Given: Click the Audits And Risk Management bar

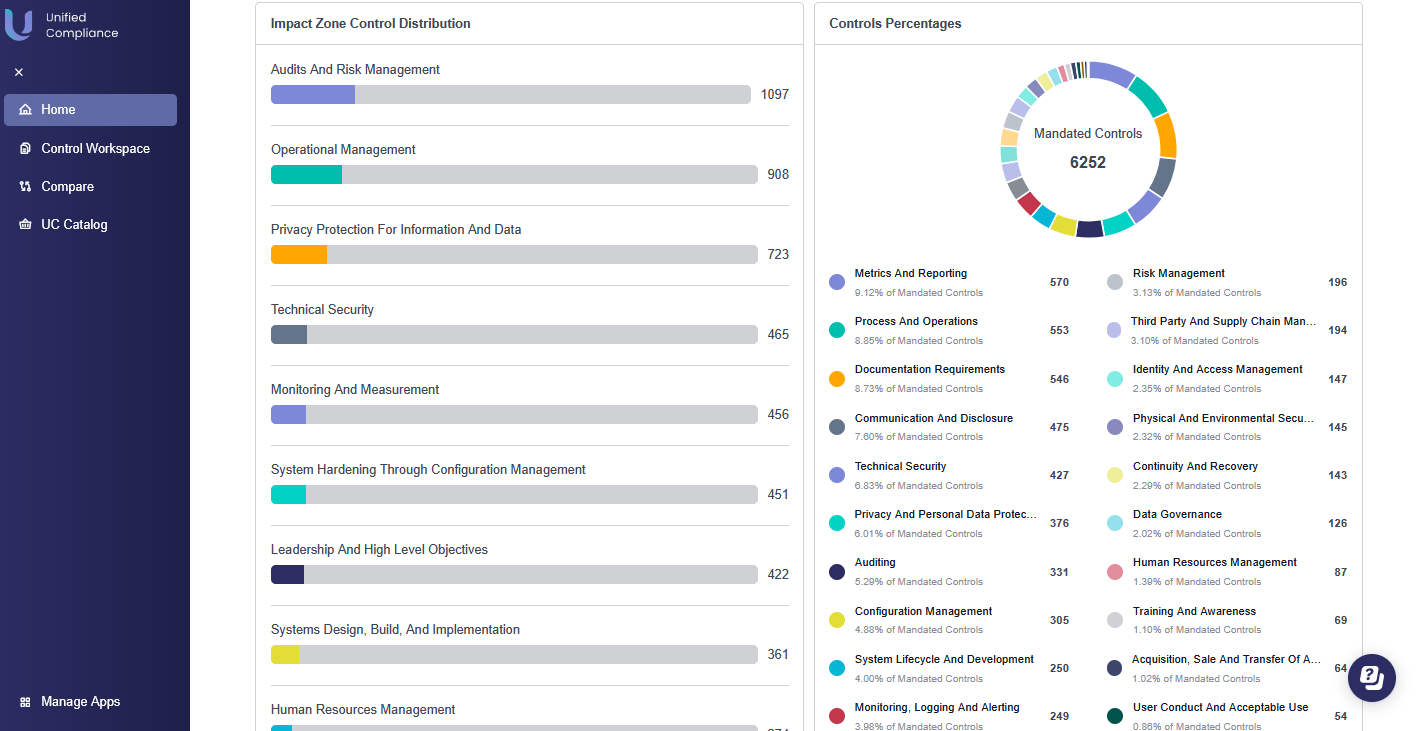Looking at the screenshot, I should (x=510, y=95).
